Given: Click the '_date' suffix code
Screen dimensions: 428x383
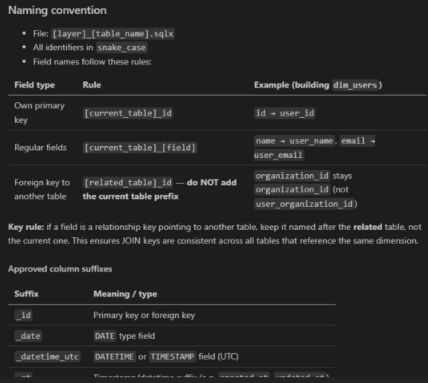Looking at the screenshot, I should click(x=28, y=336).
